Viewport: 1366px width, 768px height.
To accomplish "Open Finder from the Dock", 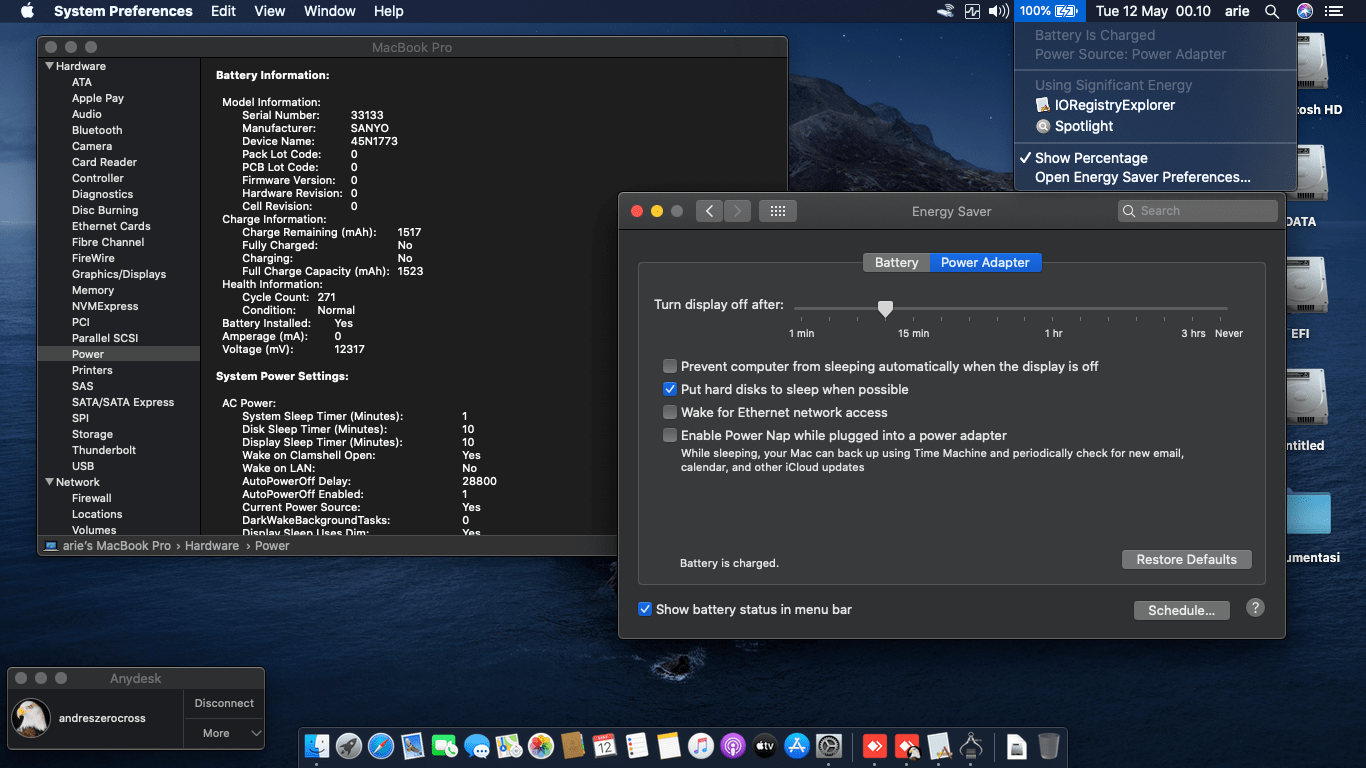I will point(317,746).
